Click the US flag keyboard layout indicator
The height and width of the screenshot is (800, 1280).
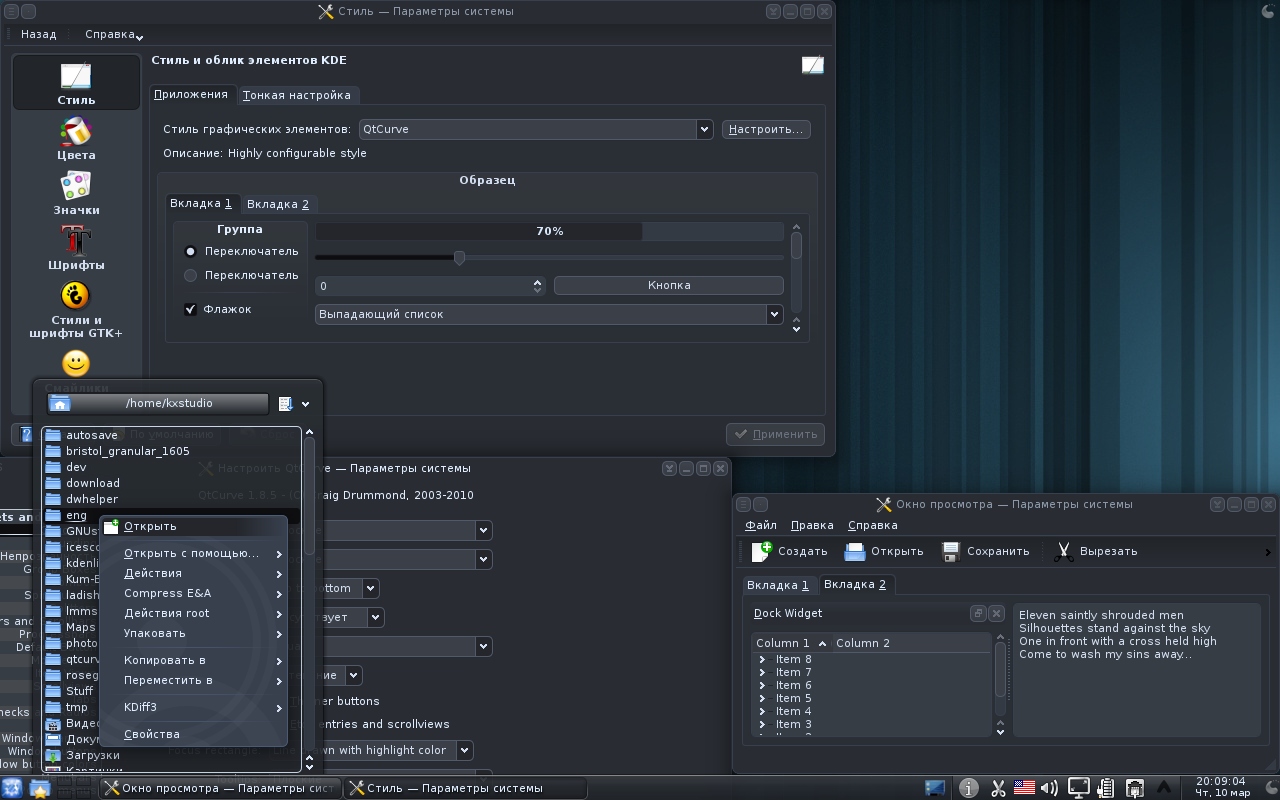pyautogui.click(x=1024, y=788)
